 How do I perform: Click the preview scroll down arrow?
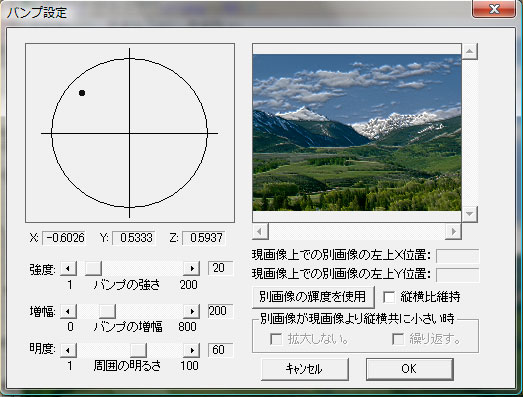(470, 214)
